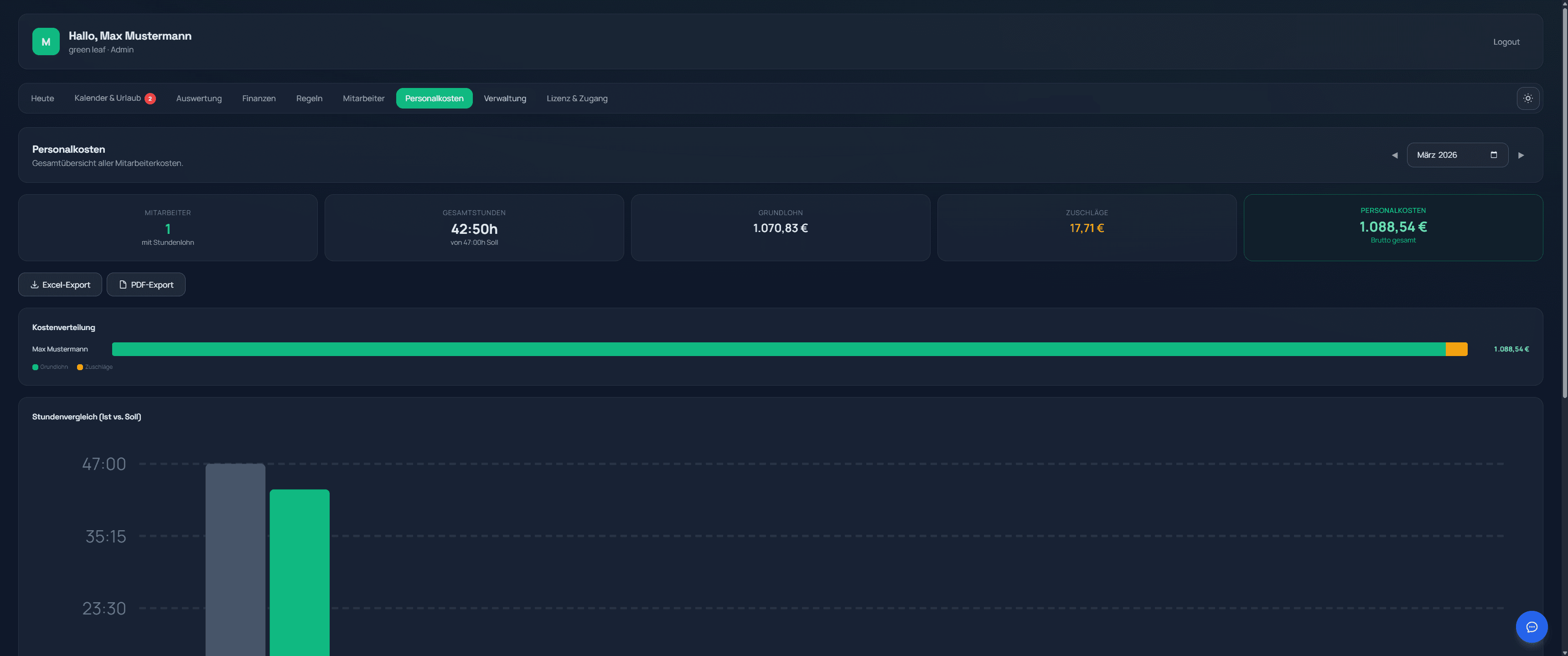The image size is (1568, 656).
Task: Click the red notification badge on Kalender
Action: pyautogui.click(x=150, y=98)
